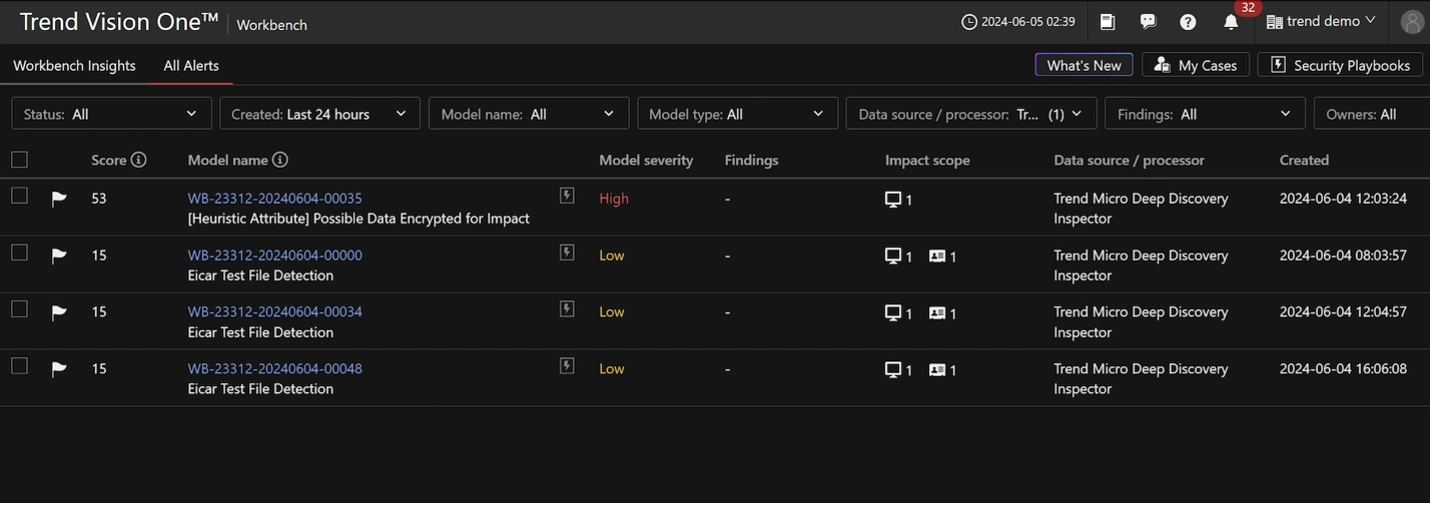Click the Trend Vision One title
The image size is (1430, 507).
119,22
